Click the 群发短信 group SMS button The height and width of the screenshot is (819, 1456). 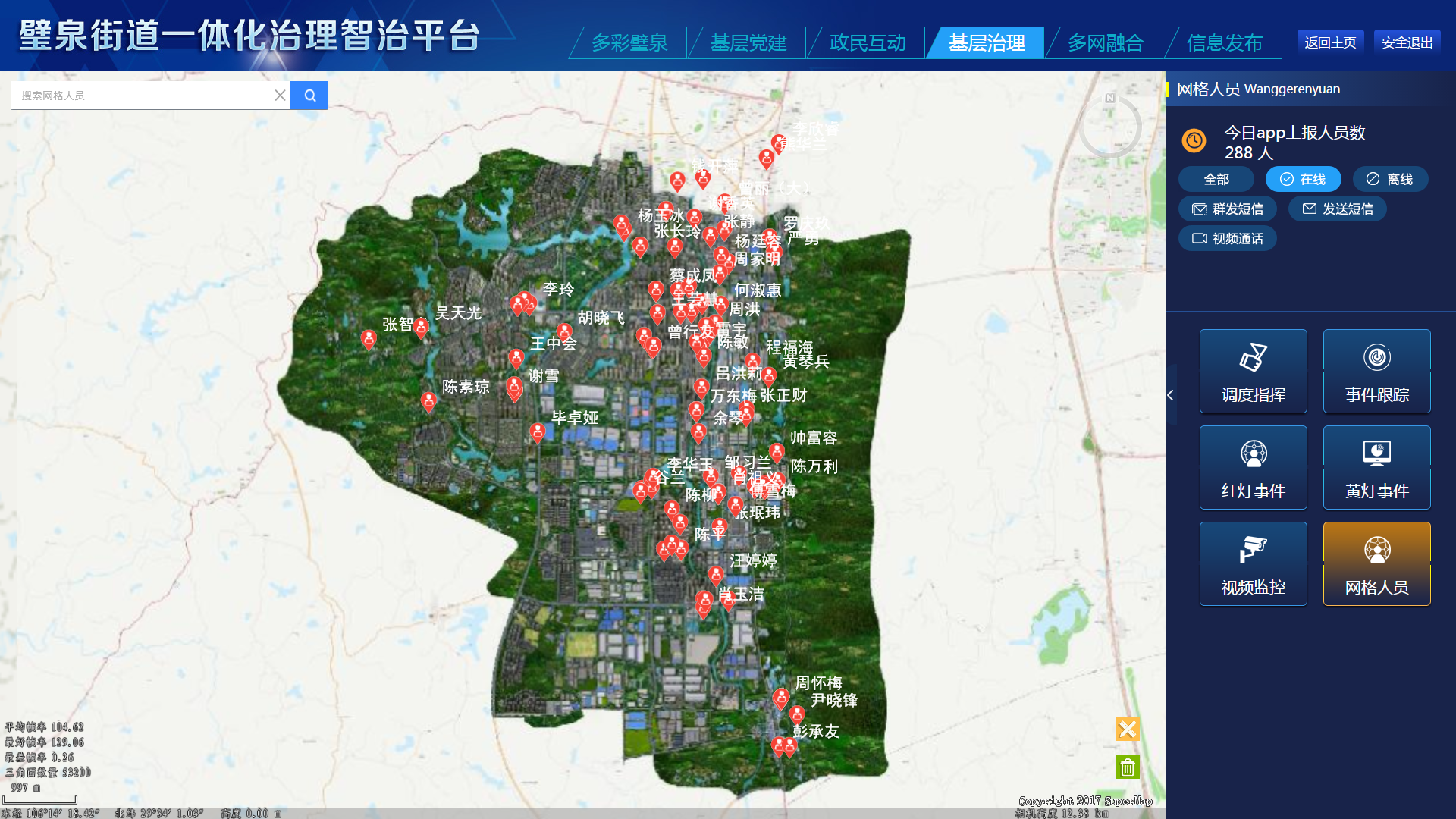point(1228,209)
